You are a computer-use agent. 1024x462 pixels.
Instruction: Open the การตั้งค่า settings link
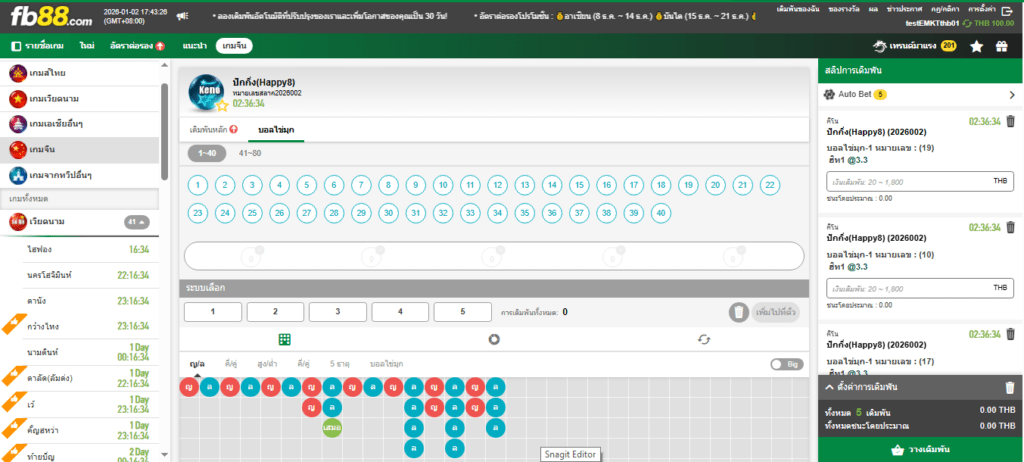click(x=982, y=9)
